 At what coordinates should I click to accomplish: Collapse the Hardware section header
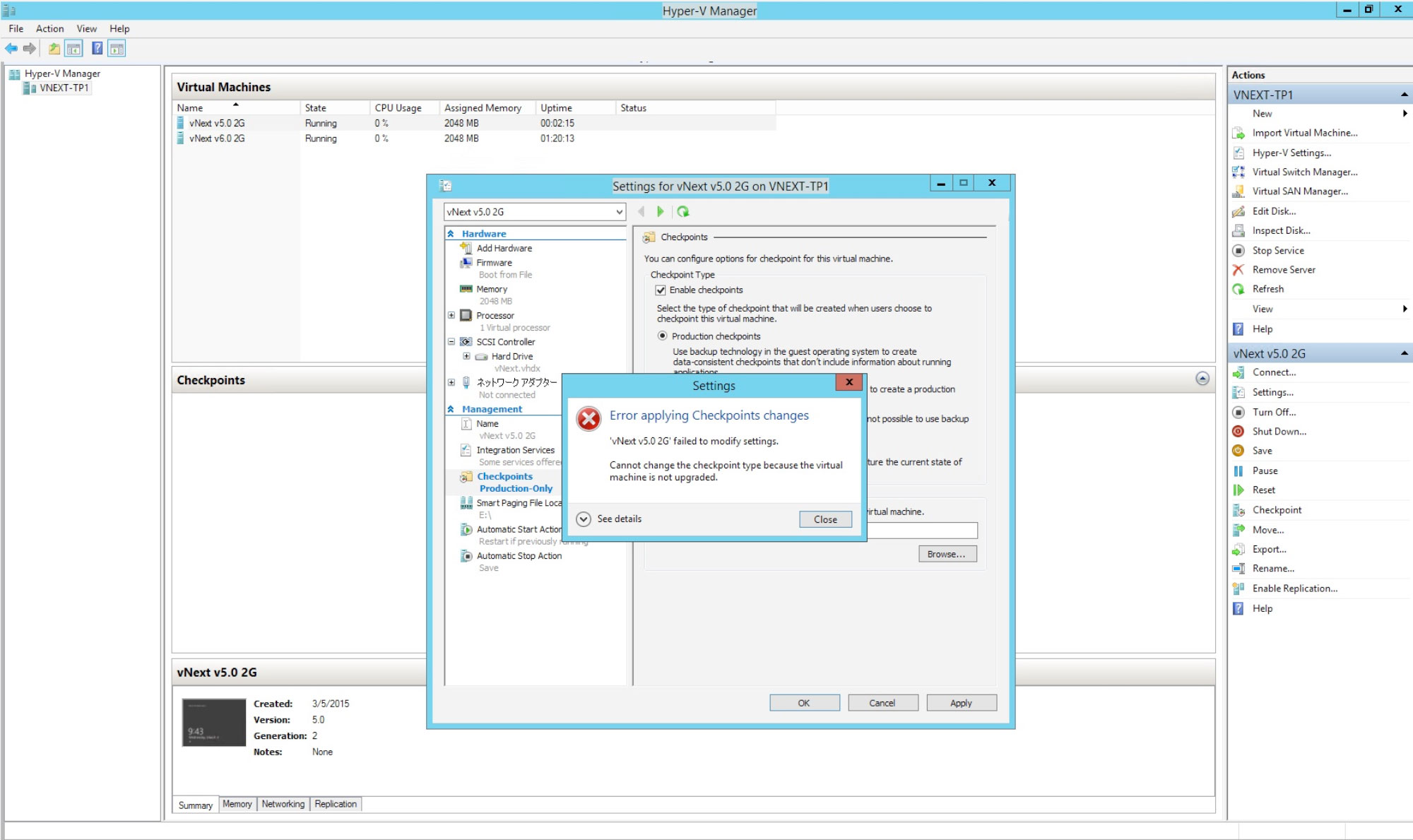click(x=451, y=233)
